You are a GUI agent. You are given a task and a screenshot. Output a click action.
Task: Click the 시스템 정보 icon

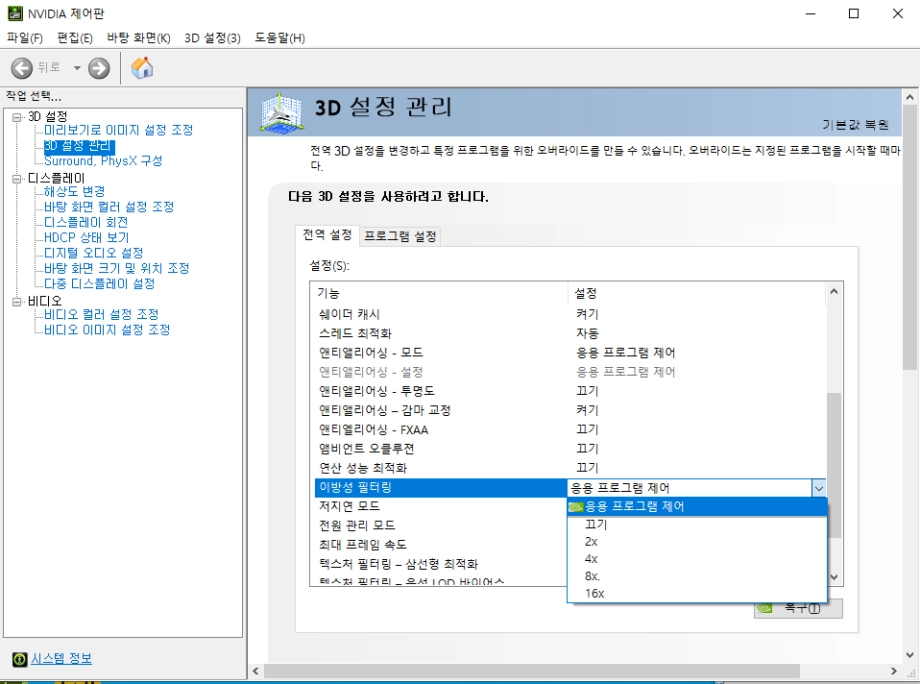click(x=19, y=659)
